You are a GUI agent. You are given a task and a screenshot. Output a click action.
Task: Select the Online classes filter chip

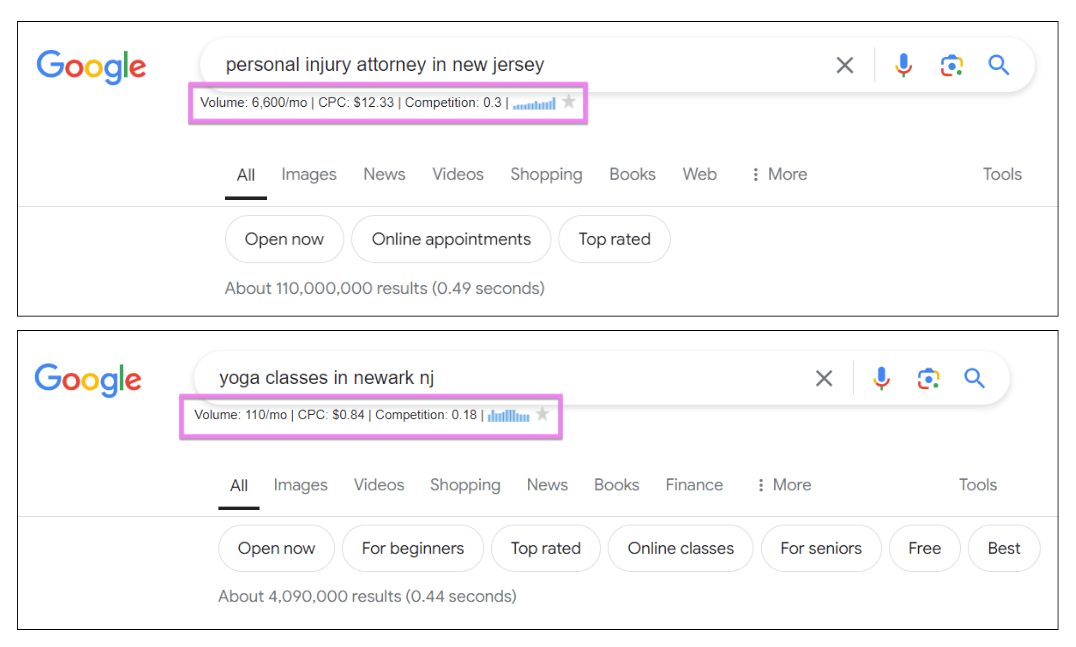click(x=680, y=549)
